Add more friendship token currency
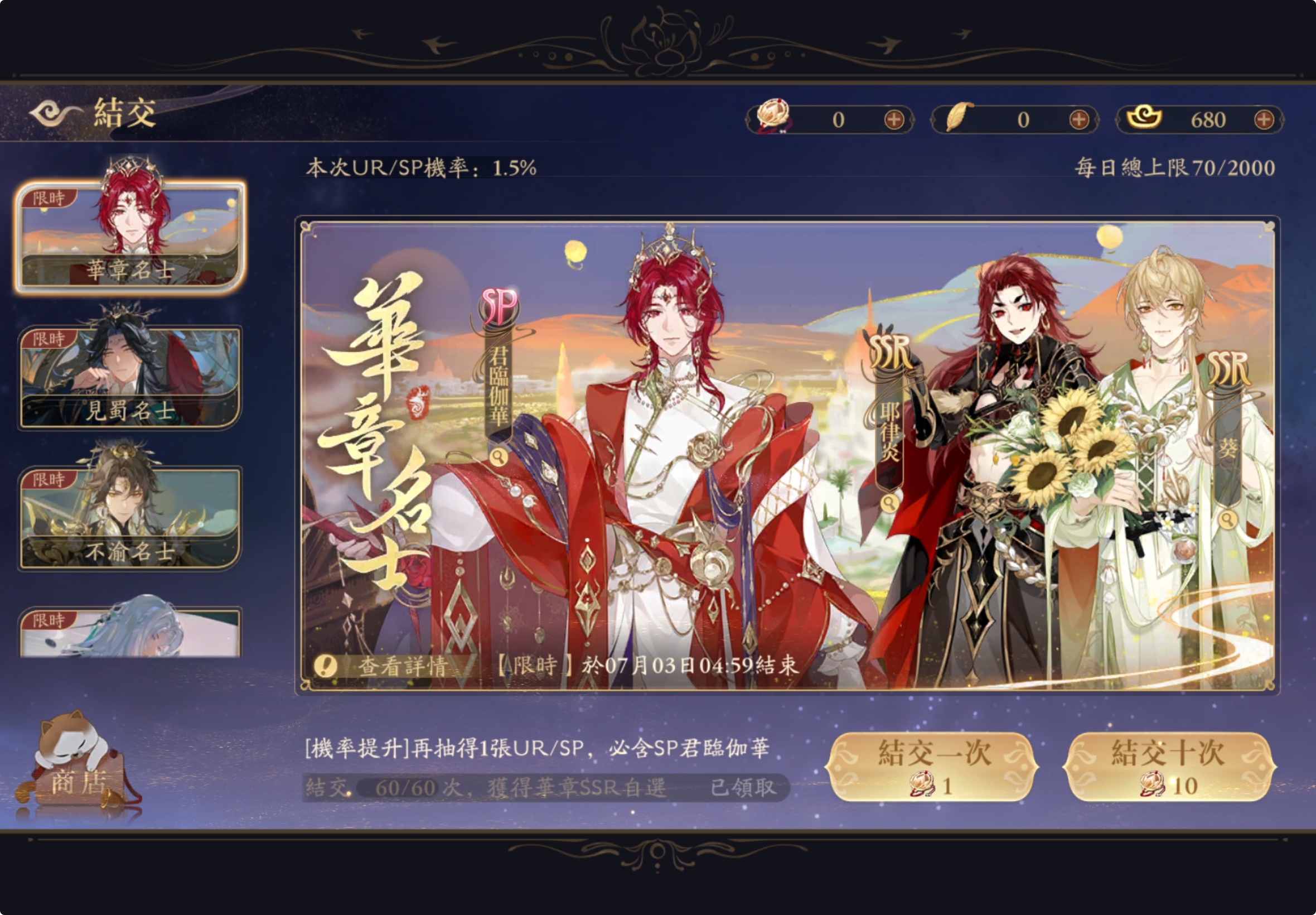Image resolution: width=1316 pixels, height=915 pixels. (x=894, y=120)
